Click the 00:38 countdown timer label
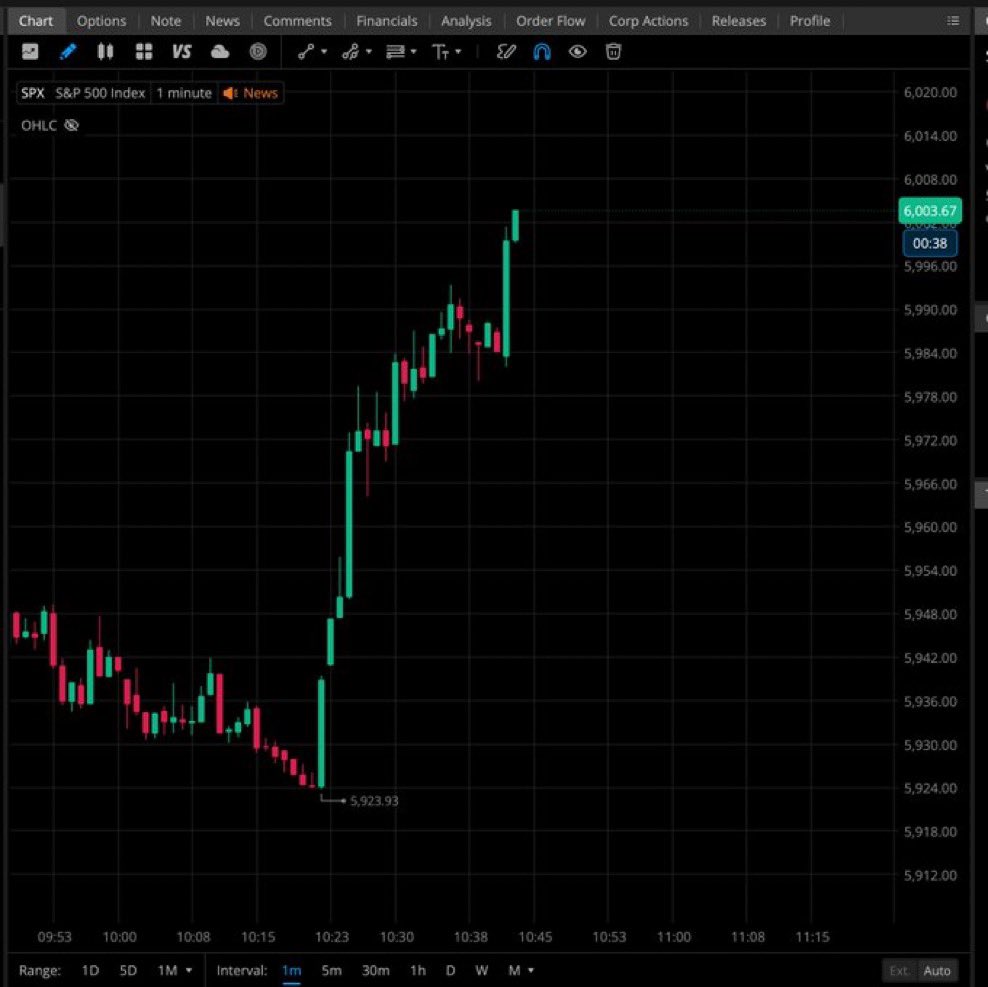Screen dimensions: 988x987 tap(930, 243)
